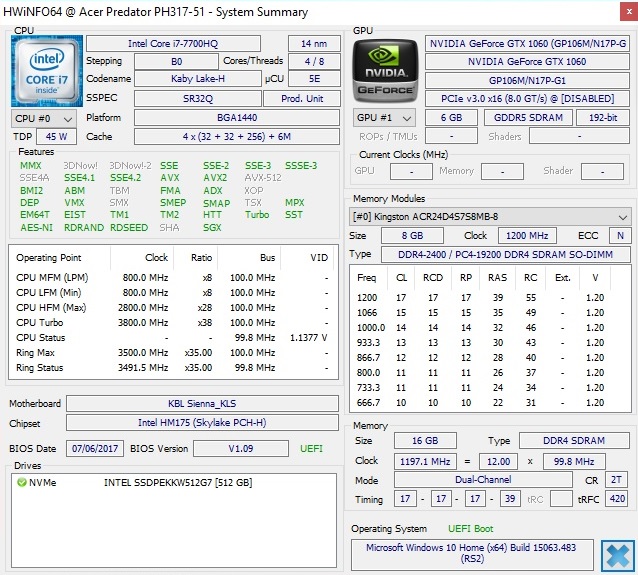The width and height of the screenshot is (638, 575).
Task: Click the 14 nm process field
Action: (314, 44)
